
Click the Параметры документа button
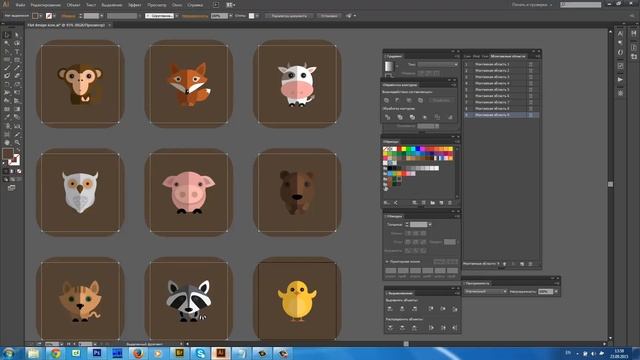289,16
